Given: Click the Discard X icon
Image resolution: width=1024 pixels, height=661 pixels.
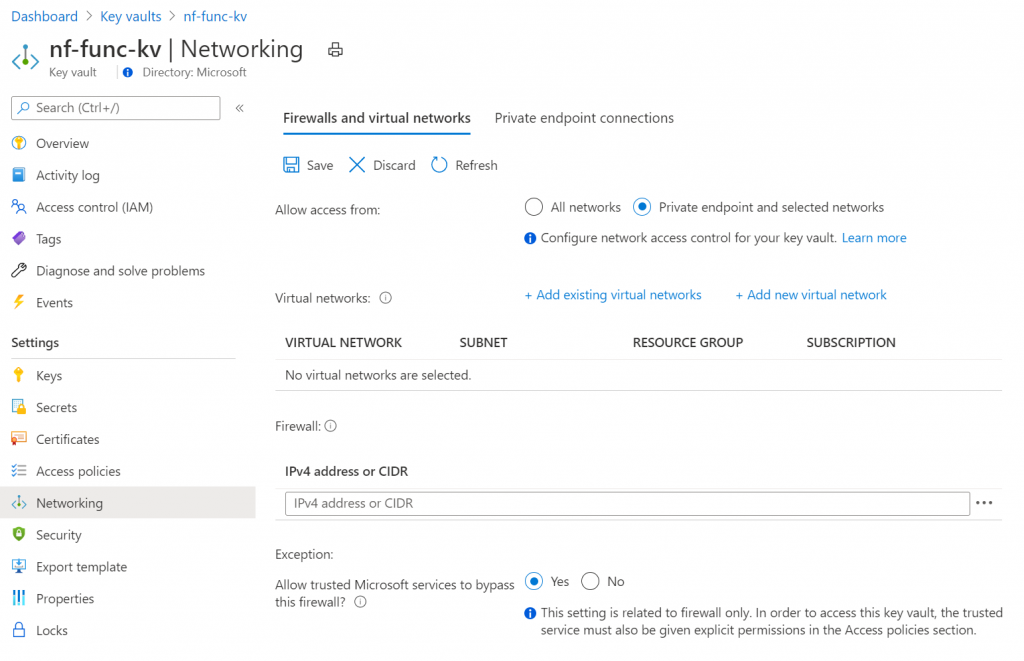Looking at the screenshot, I should pyautogui.click(x=357, y=165).
